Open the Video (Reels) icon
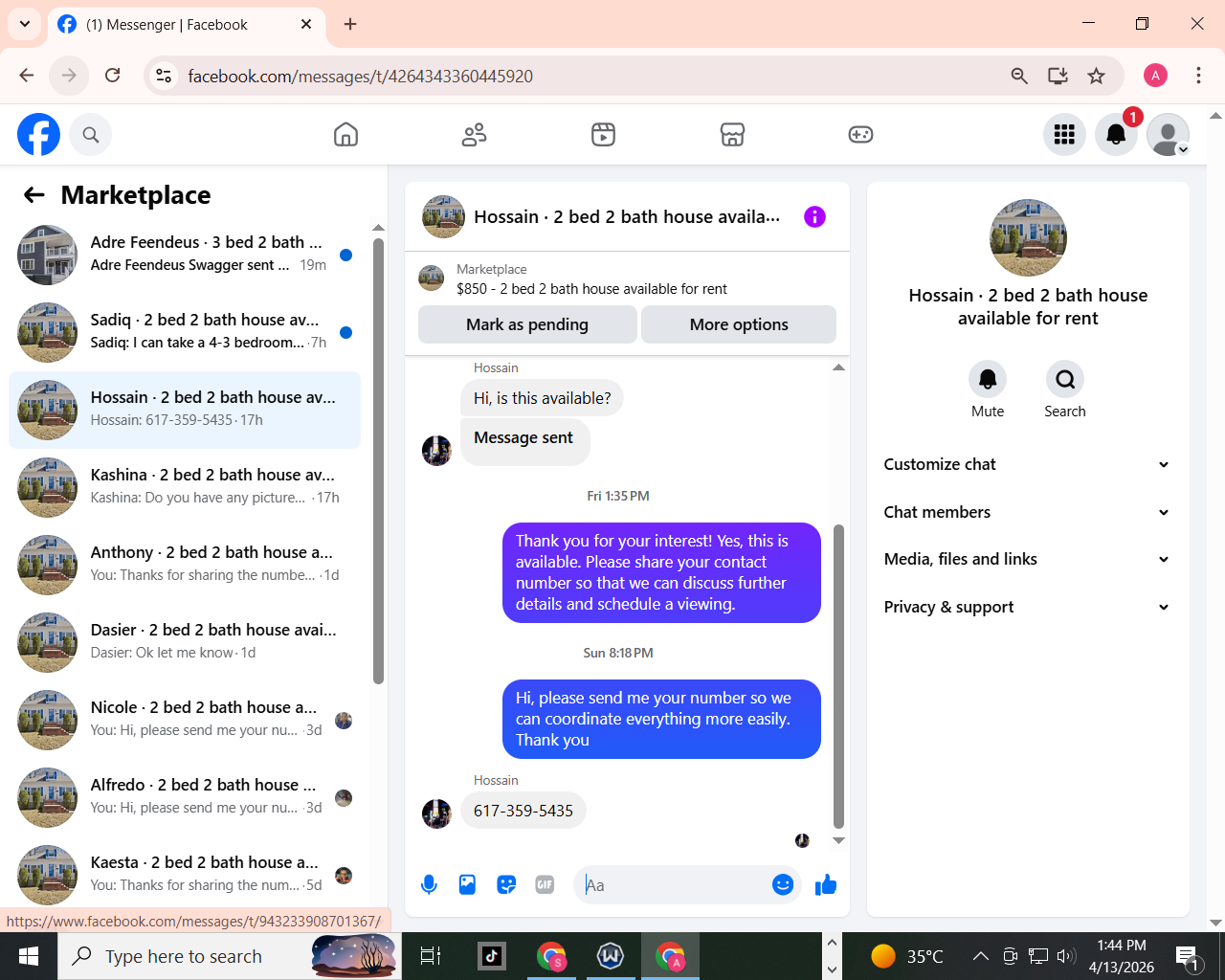The width and height of the screenshot is (1225, 980). (x=603, y=135)
